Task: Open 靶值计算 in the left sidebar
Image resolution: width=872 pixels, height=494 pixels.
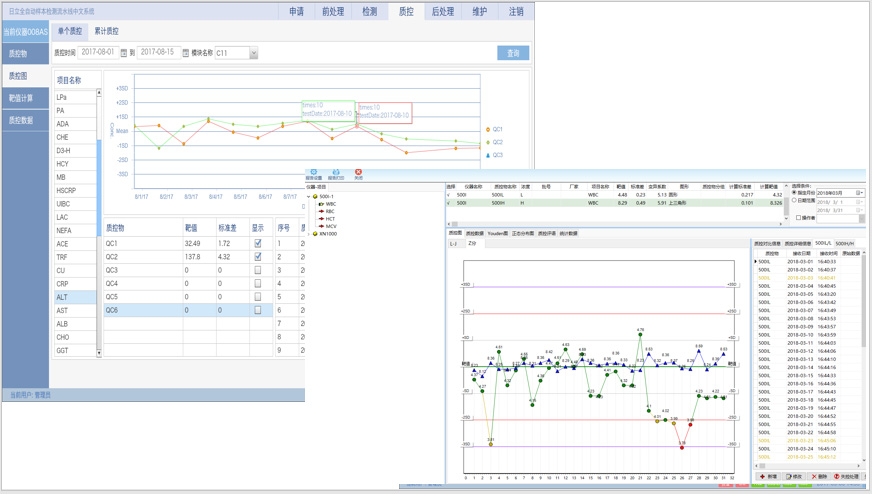Action: (x=26, y=98)
